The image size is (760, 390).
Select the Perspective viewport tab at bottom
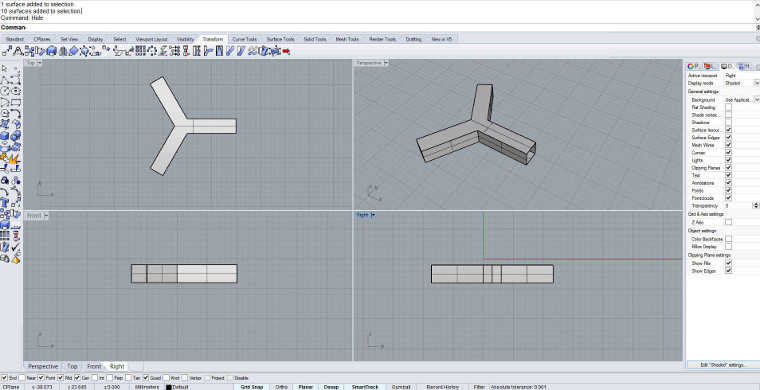pyautogui.click(x=43, y=366)
